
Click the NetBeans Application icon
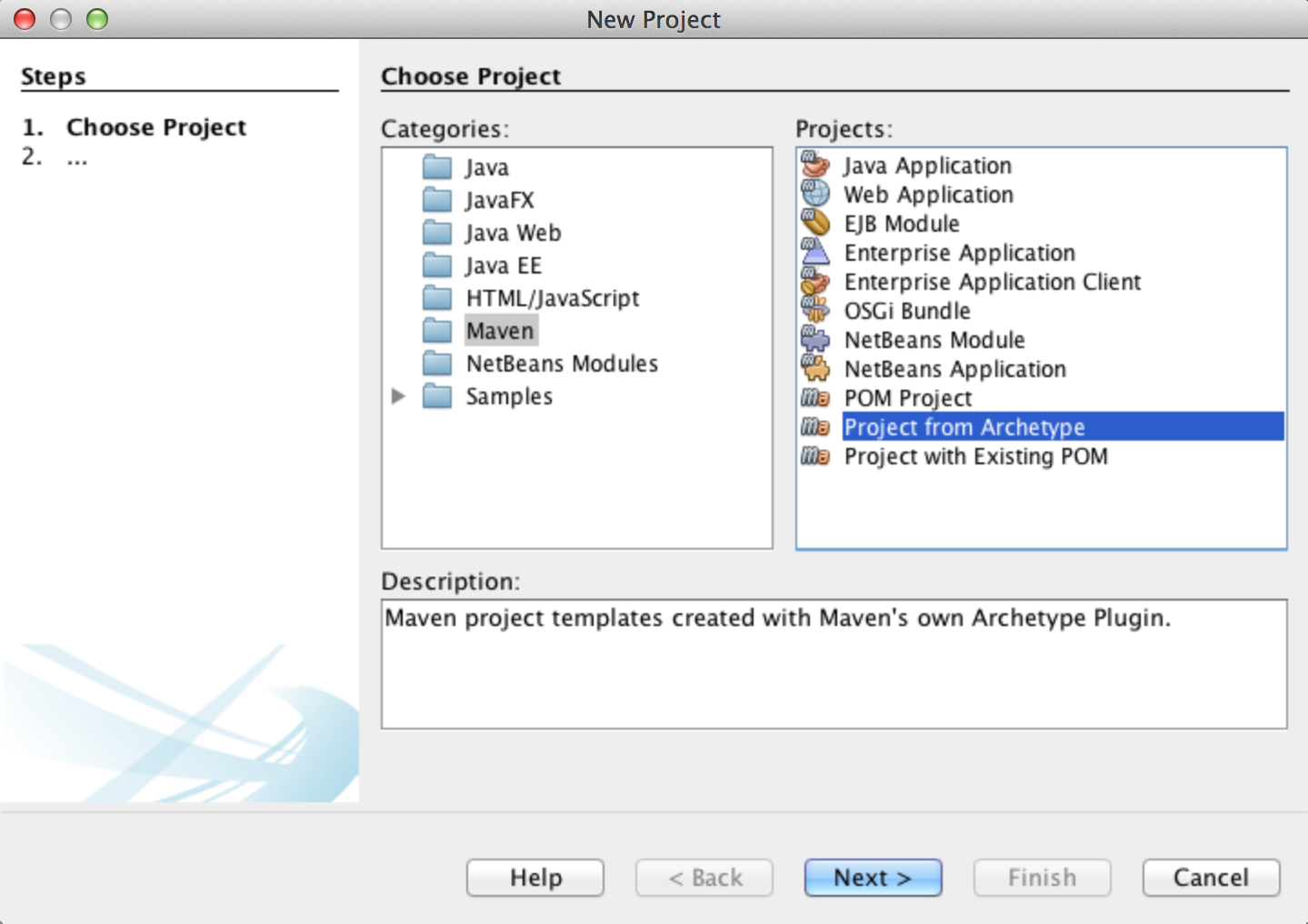[x=815, y=369]
